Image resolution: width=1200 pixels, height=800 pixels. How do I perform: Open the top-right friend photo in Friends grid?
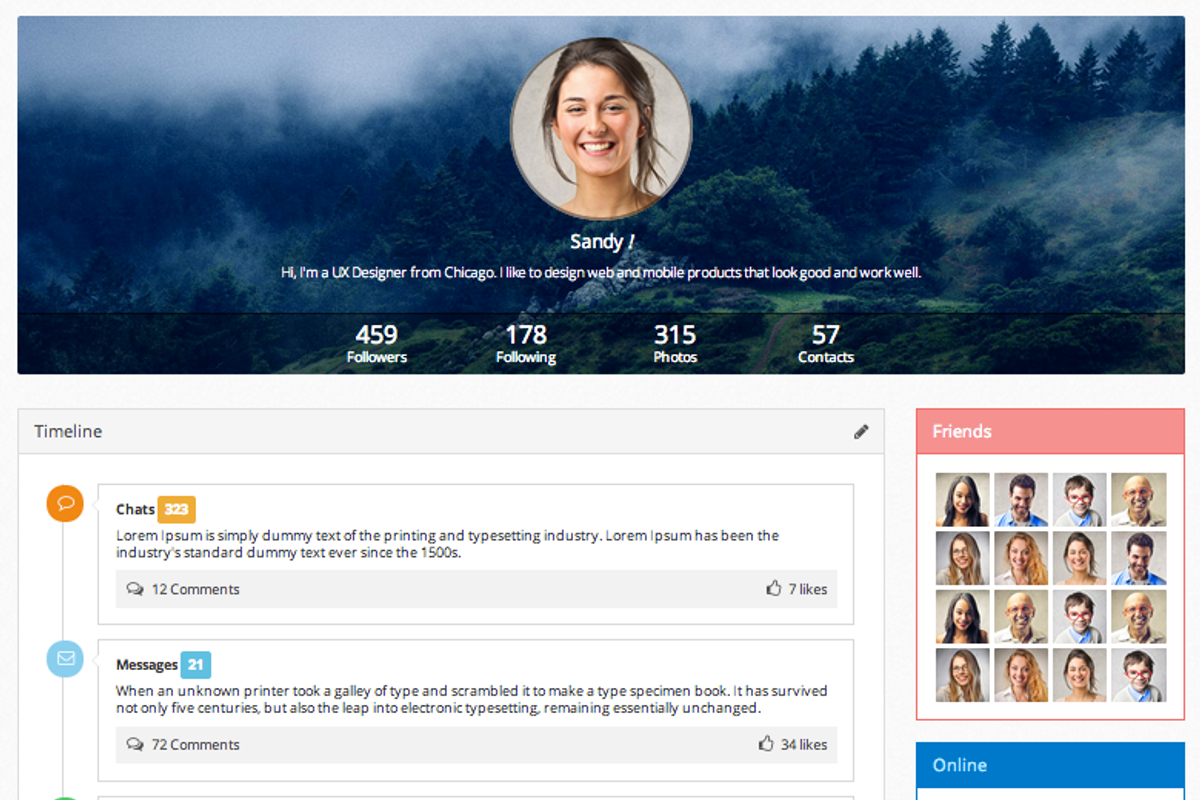[x=1139, y=500]
